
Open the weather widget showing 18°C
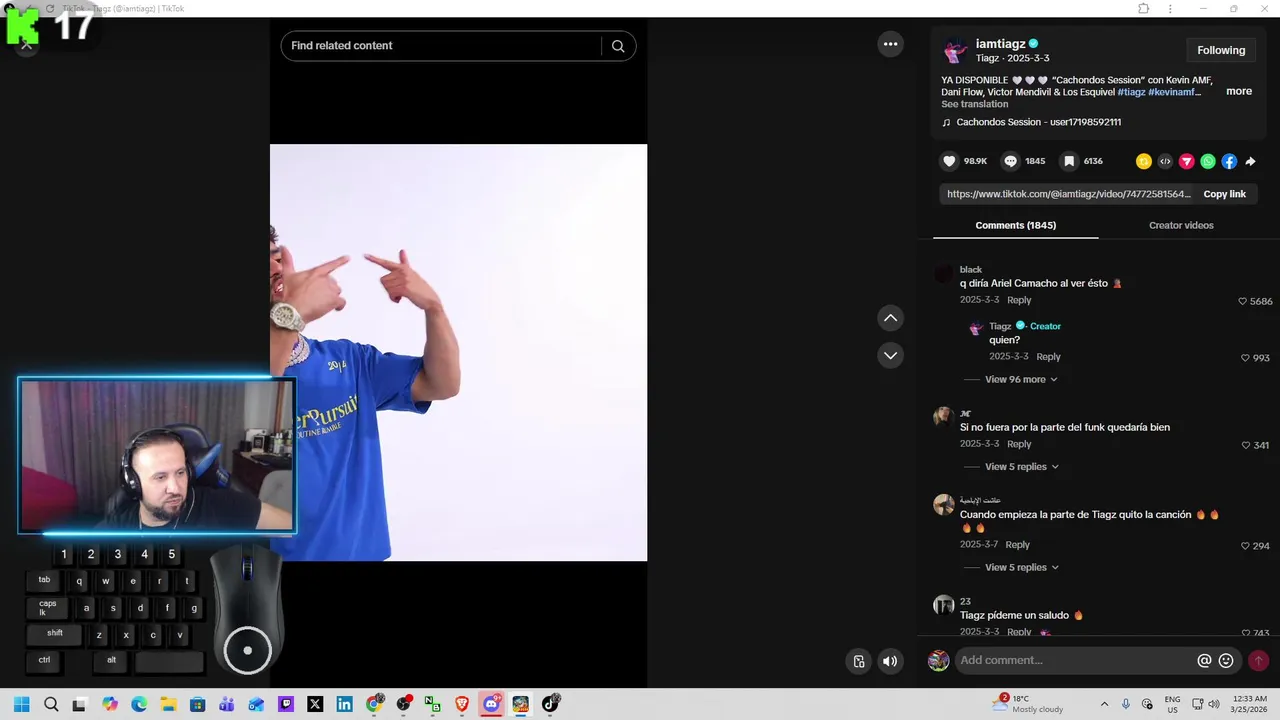pos(1028,704)
